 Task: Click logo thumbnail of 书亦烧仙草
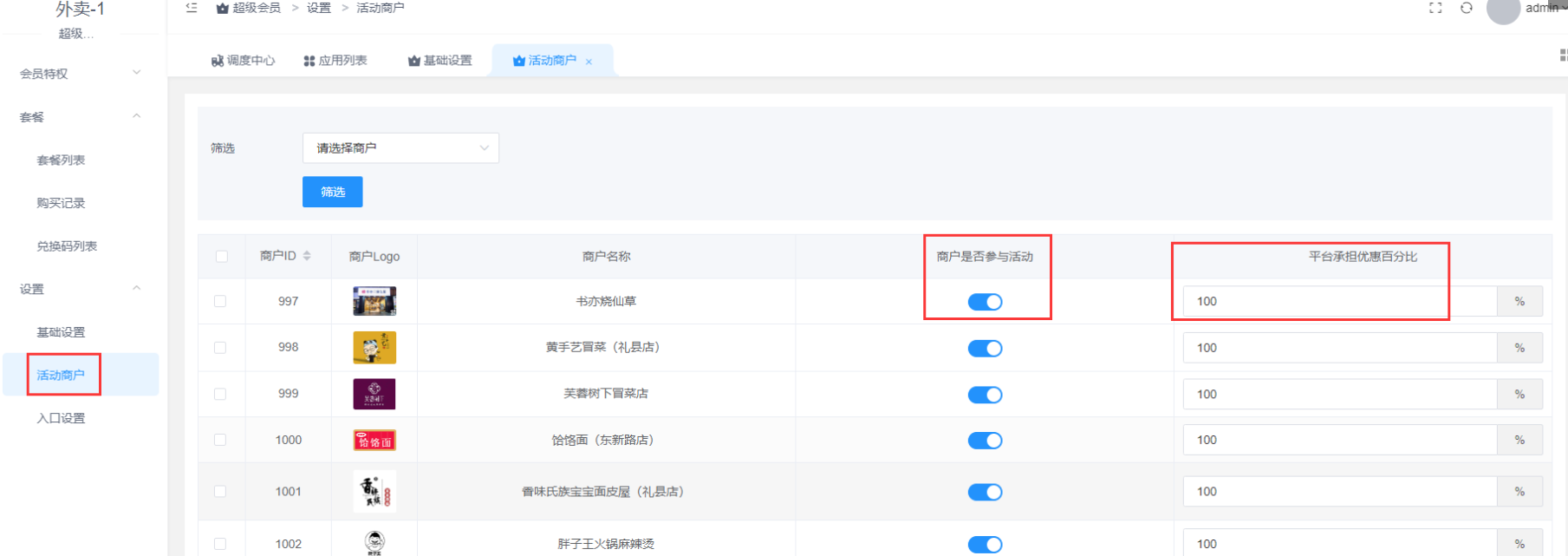pyautogui.click(x=374, y=301)
